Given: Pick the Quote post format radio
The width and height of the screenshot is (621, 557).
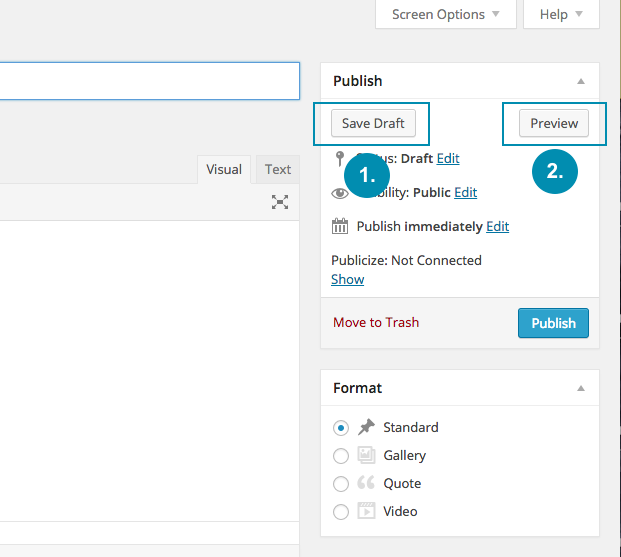Looking at the screenshot, I should pyautogui.click(x=341, y=483).
